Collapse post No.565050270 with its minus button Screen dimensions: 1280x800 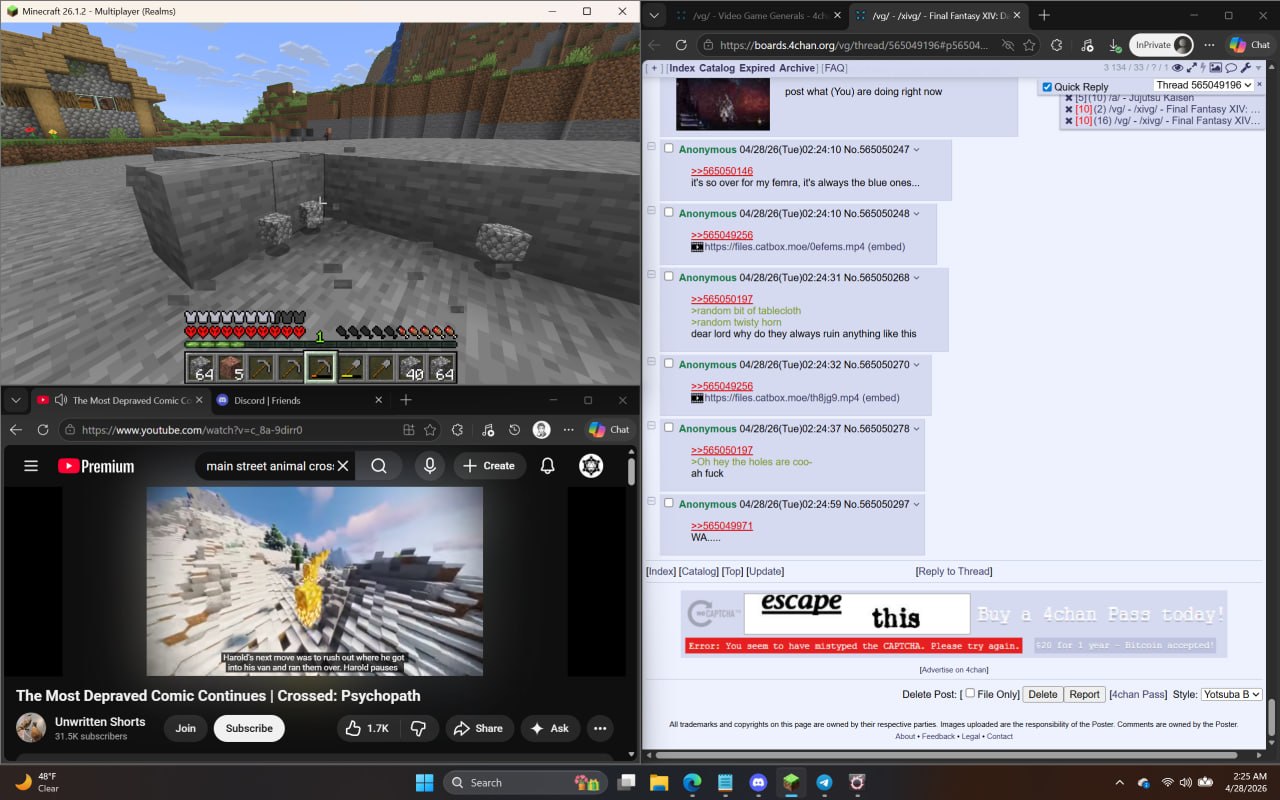coord(651,362)
